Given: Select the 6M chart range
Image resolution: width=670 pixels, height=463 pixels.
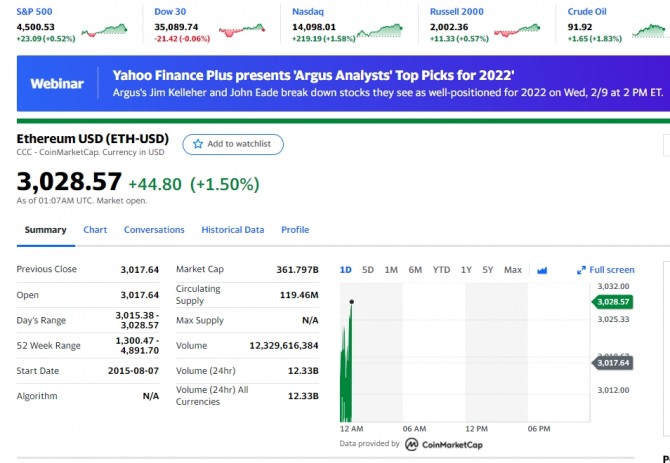Looking at the screenshot, I should pyautogui.click(x=415, y=270).
